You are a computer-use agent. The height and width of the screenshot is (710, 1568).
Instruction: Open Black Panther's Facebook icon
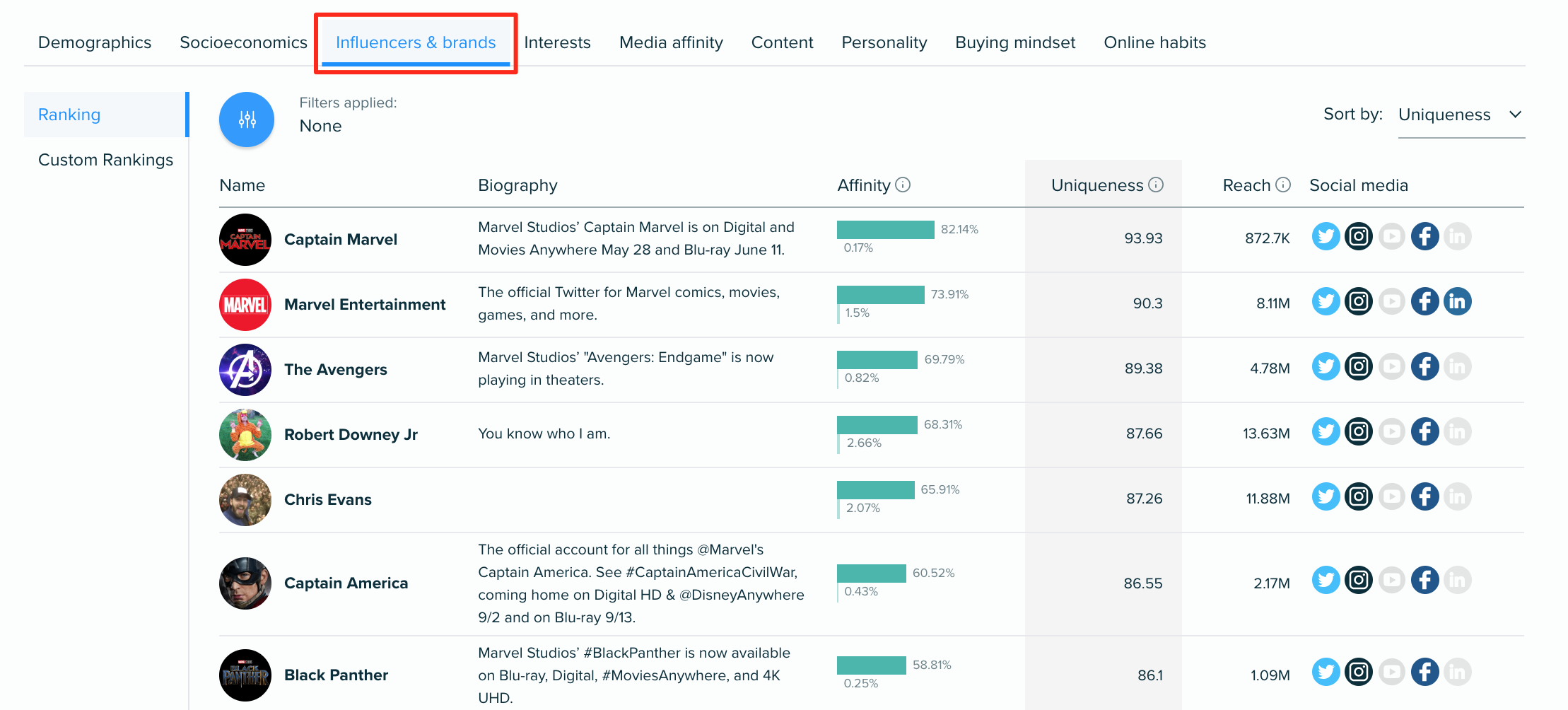click(x=1425, y=672)
